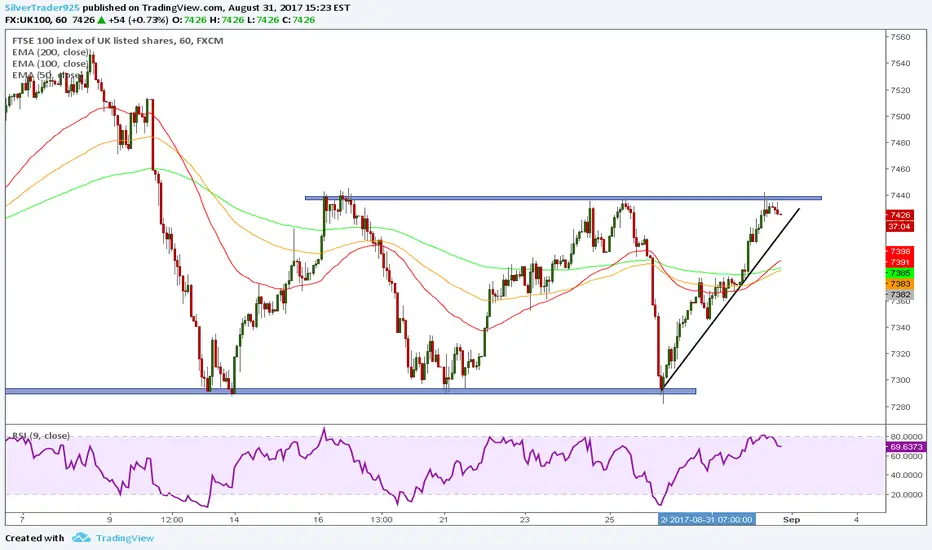Click the 13:00 label on the time axis
Viewport: 932px width, 550px height.
pyautogui.click(x=381, y=520)
